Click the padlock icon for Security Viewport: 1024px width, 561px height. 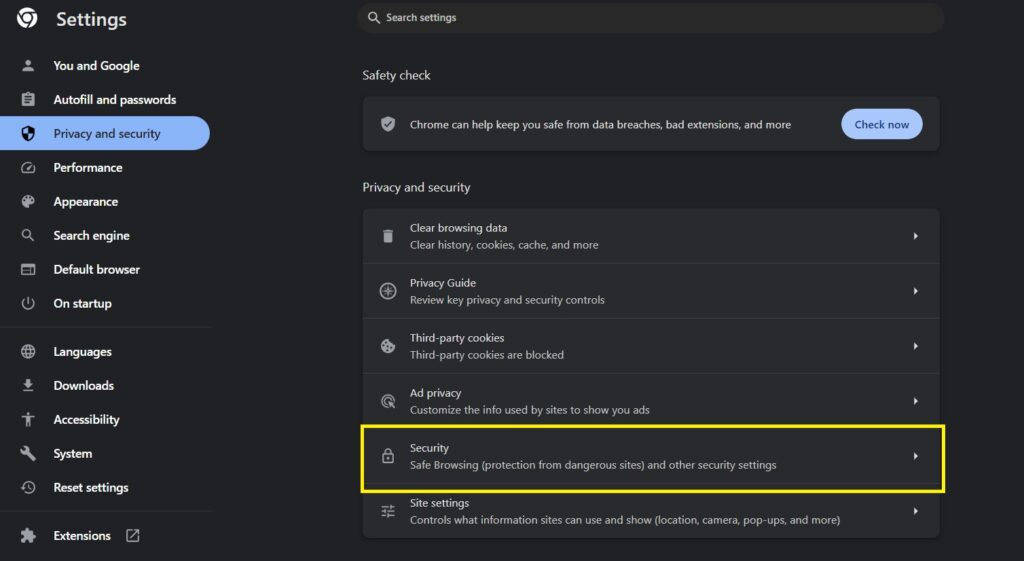click(388, 456)
